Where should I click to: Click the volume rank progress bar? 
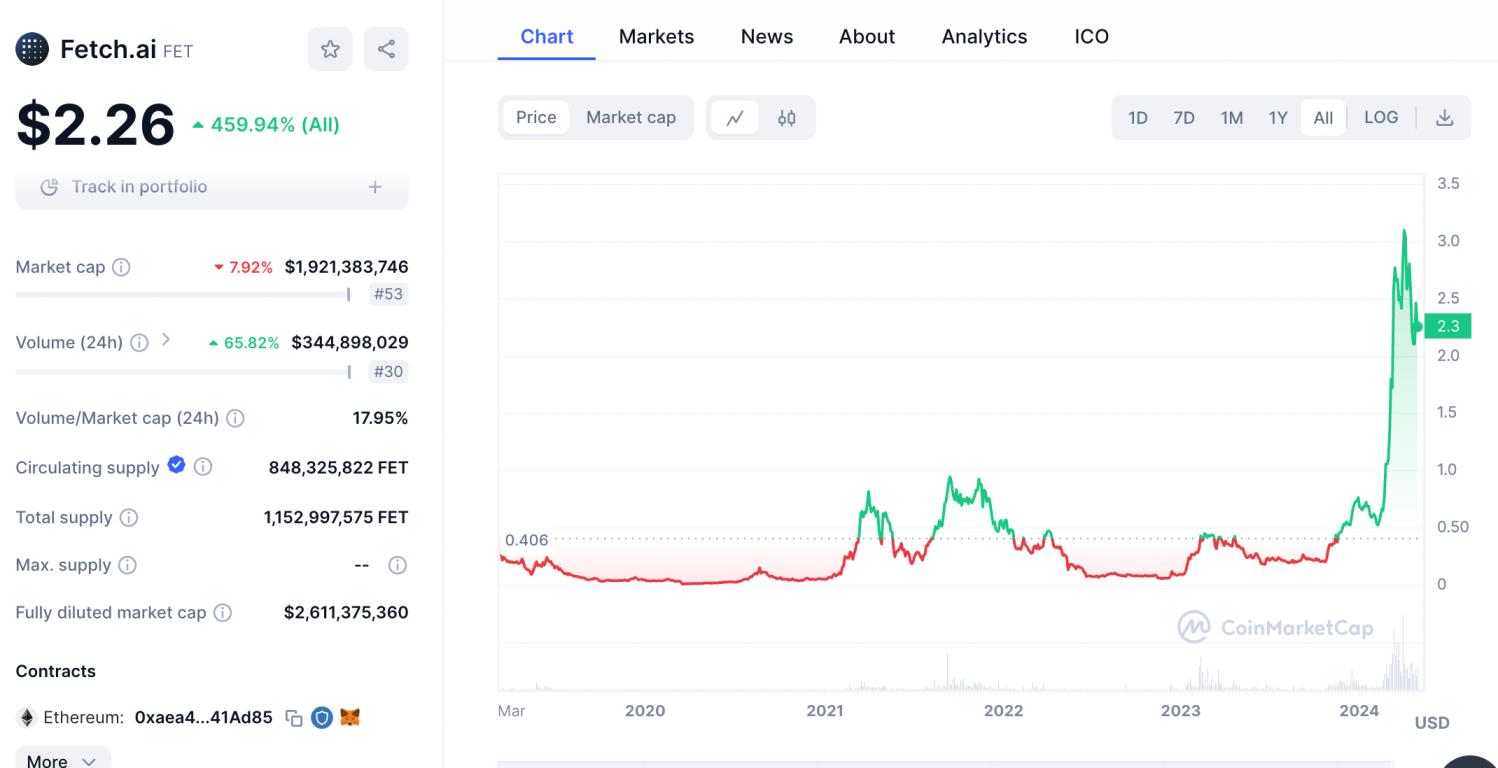[x=183, y=372]
